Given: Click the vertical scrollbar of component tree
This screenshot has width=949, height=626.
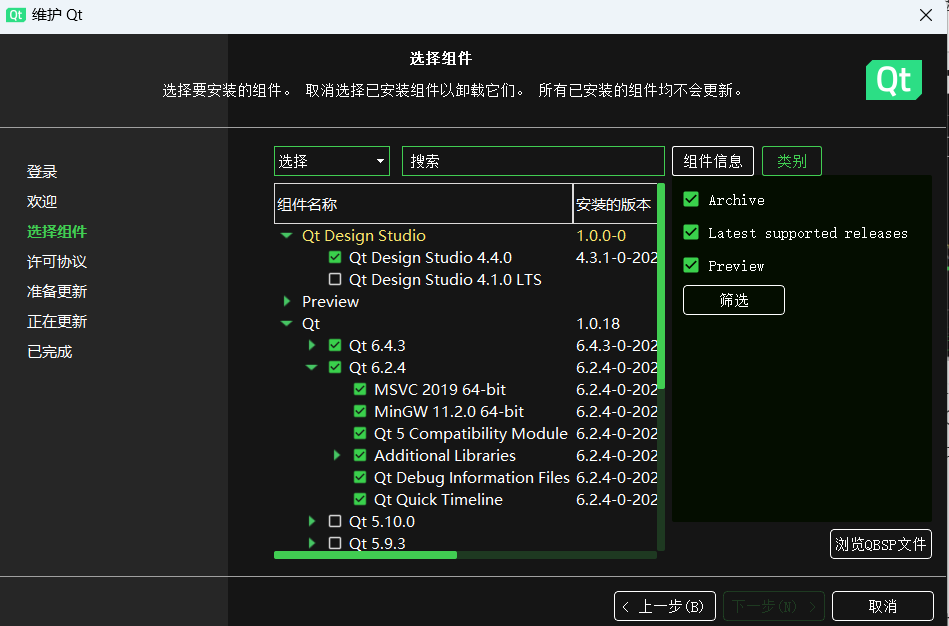Looking at the screenshot, I should point(661,367).
